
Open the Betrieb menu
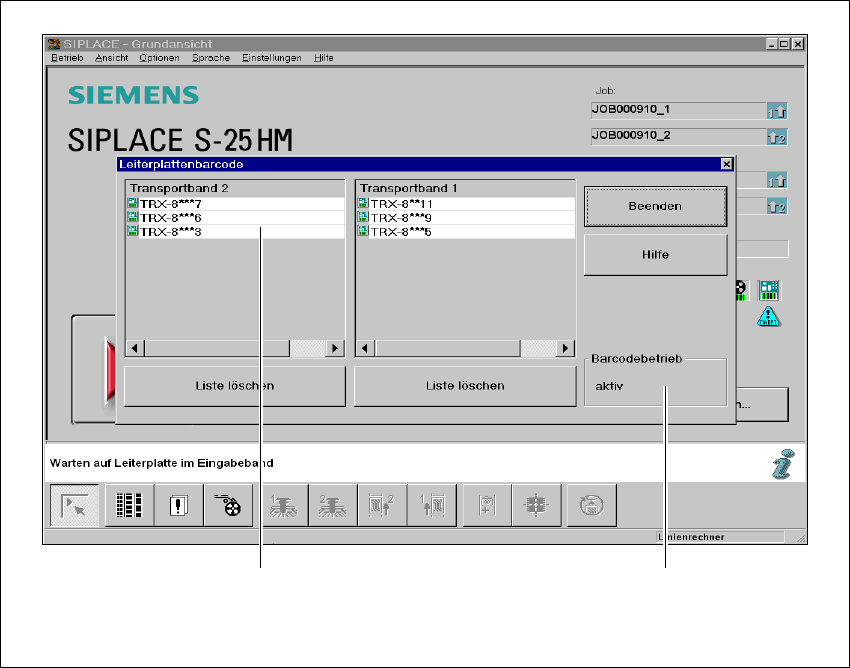coord(68,58)
